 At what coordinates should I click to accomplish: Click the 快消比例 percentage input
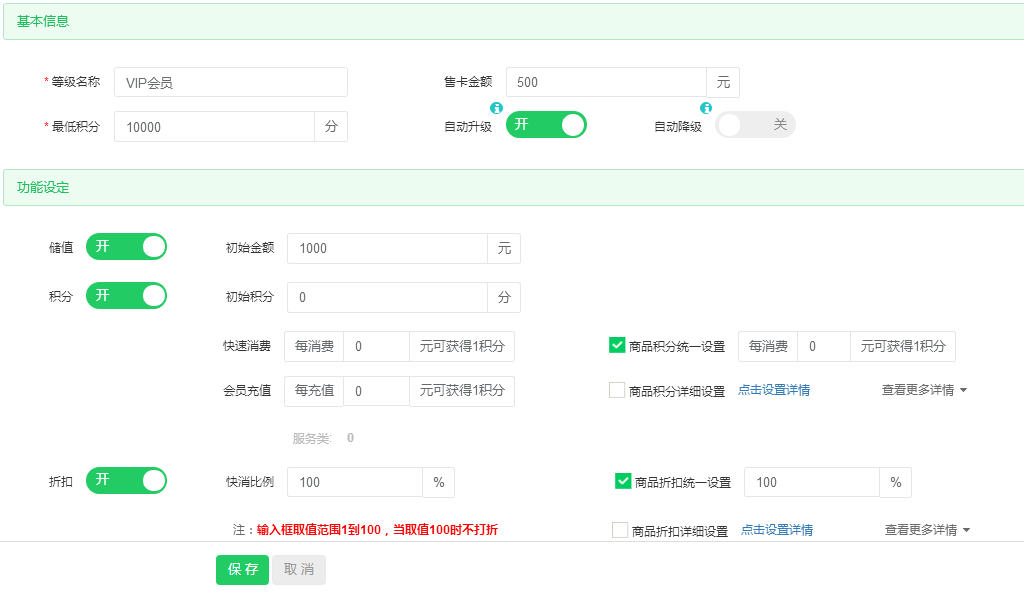354,482
